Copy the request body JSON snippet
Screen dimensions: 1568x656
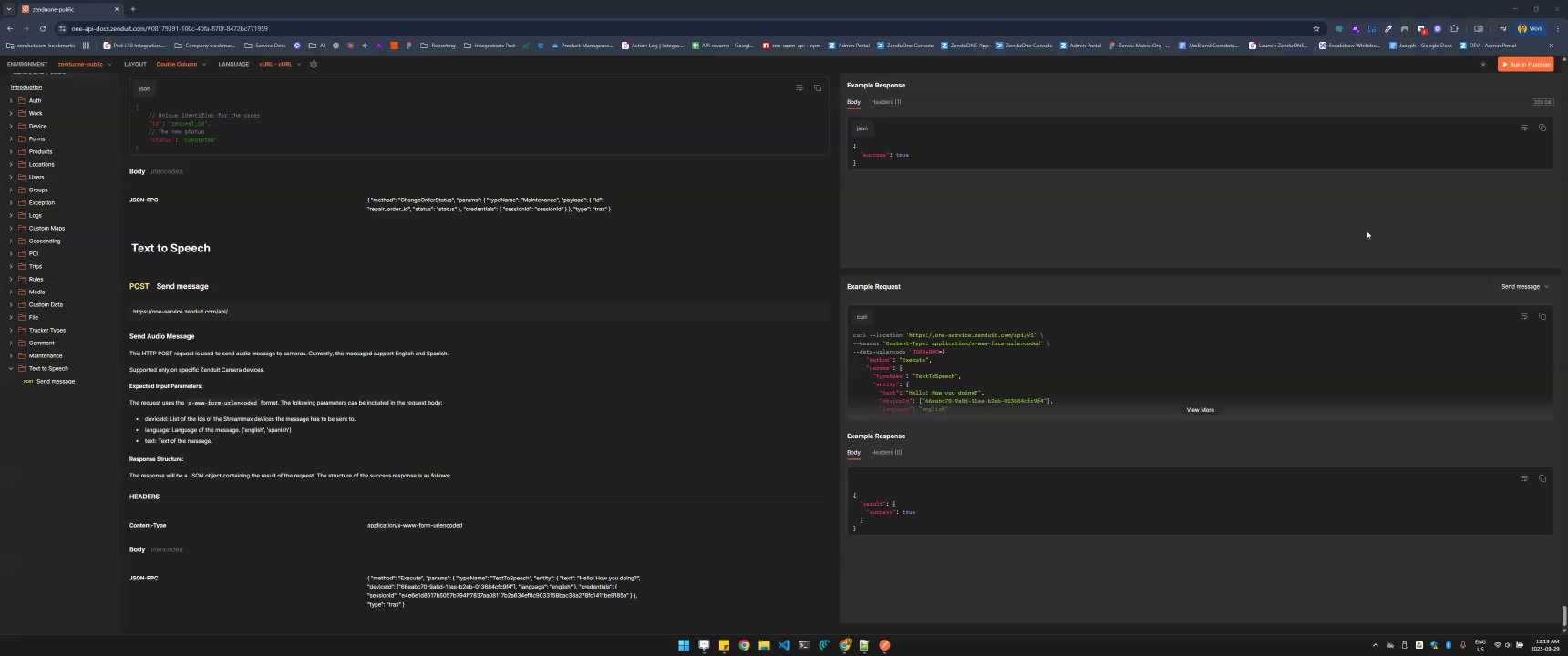pos(818,88)
